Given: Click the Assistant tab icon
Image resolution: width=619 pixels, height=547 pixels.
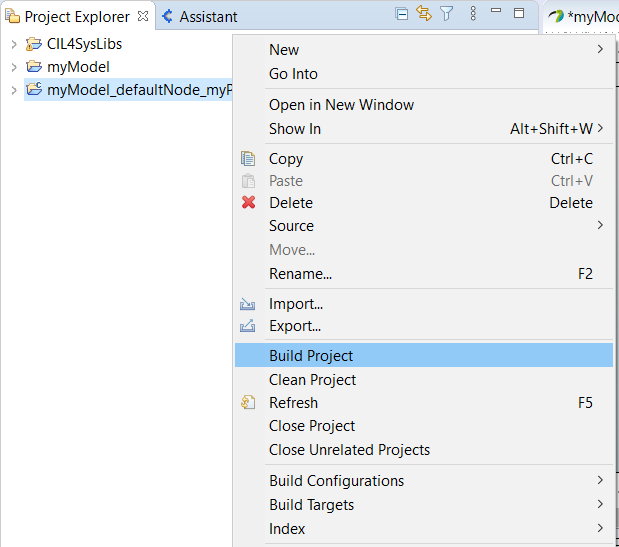Looking at the screenshot, I should coord(167,16).
